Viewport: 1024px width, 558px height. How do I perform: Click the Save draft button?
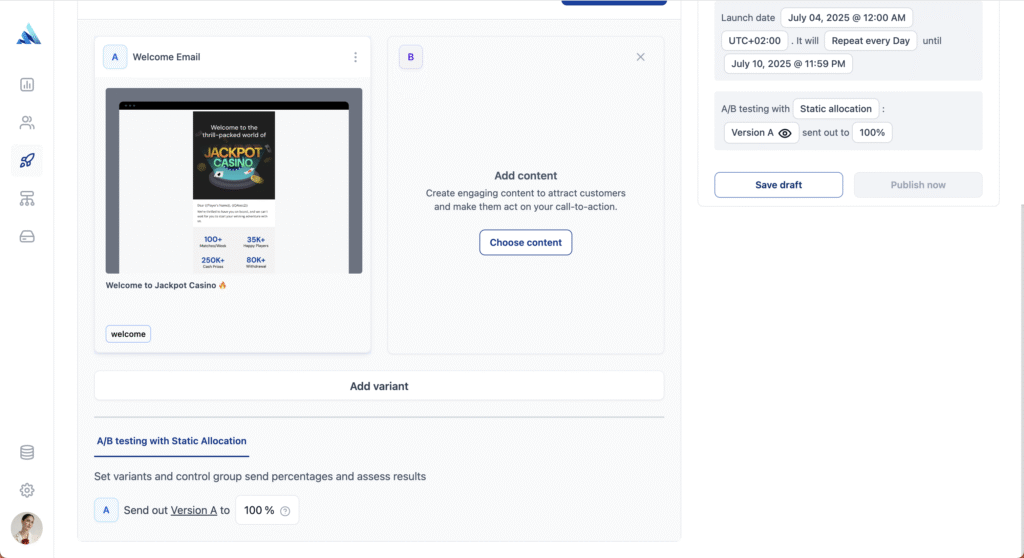[778, 185]
